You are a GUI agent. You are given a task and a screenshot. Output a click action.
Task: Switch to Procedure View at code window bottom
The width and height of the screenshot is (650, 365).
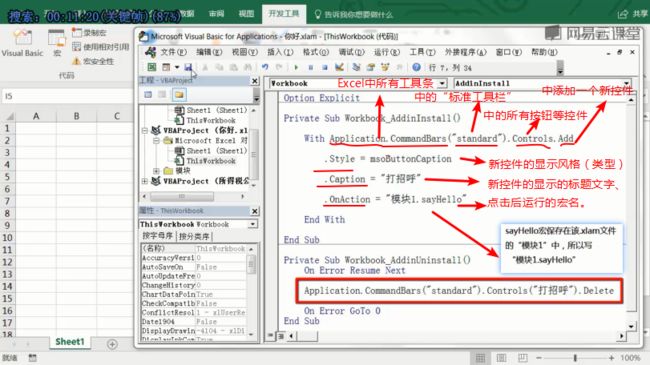[271, 336]
